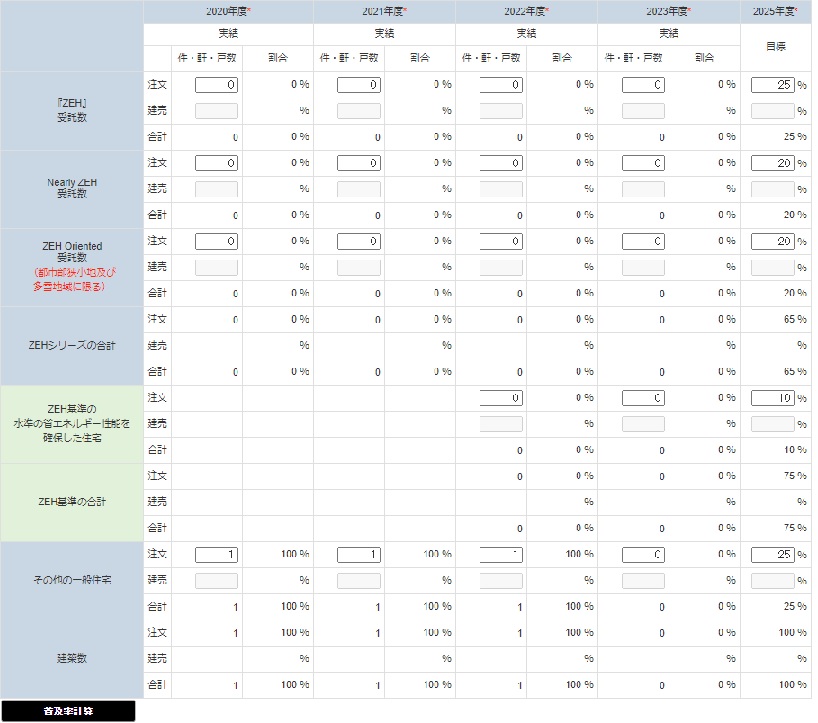Image resolution: width=818 pixels, height=723 pixels.
Task: Select the ZEH基準の水準の省エネルギー性能 row label
Action: point(72,424)
